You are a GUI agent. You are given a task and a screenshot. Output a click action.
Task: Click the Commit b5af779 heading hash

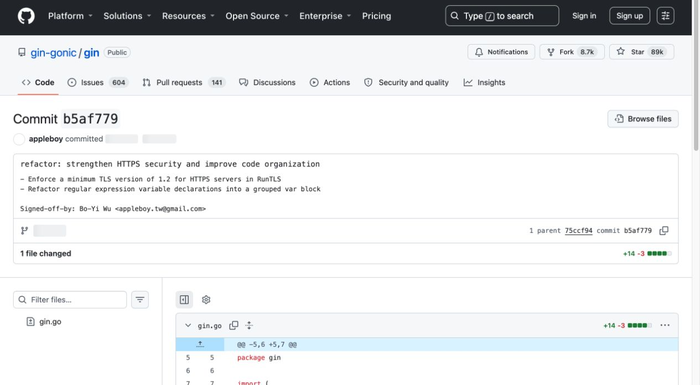pos(91,119)
